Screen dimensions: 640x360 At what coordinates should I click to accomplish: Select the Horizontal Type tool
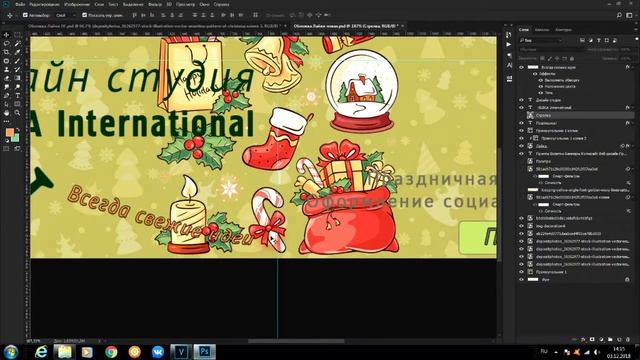click(17, 96)
